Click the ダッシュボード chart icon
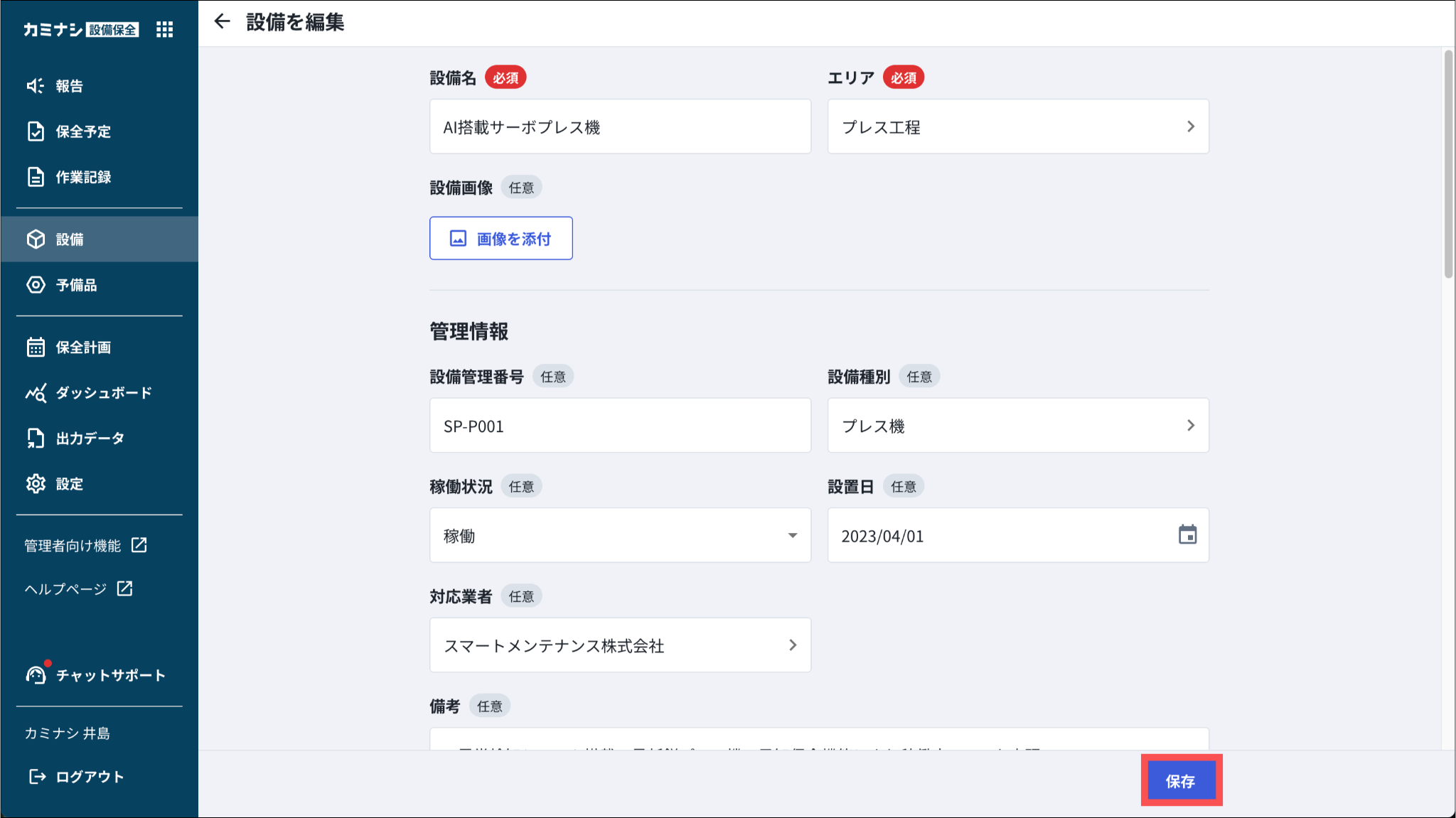 click(36, 393)
